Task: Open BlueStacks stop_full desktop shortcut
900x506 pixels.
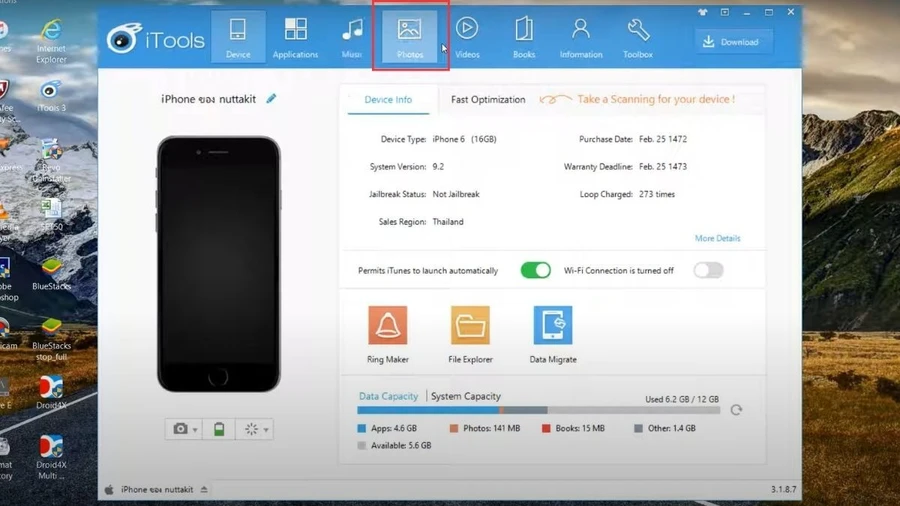Action: [x=51, y=340]
